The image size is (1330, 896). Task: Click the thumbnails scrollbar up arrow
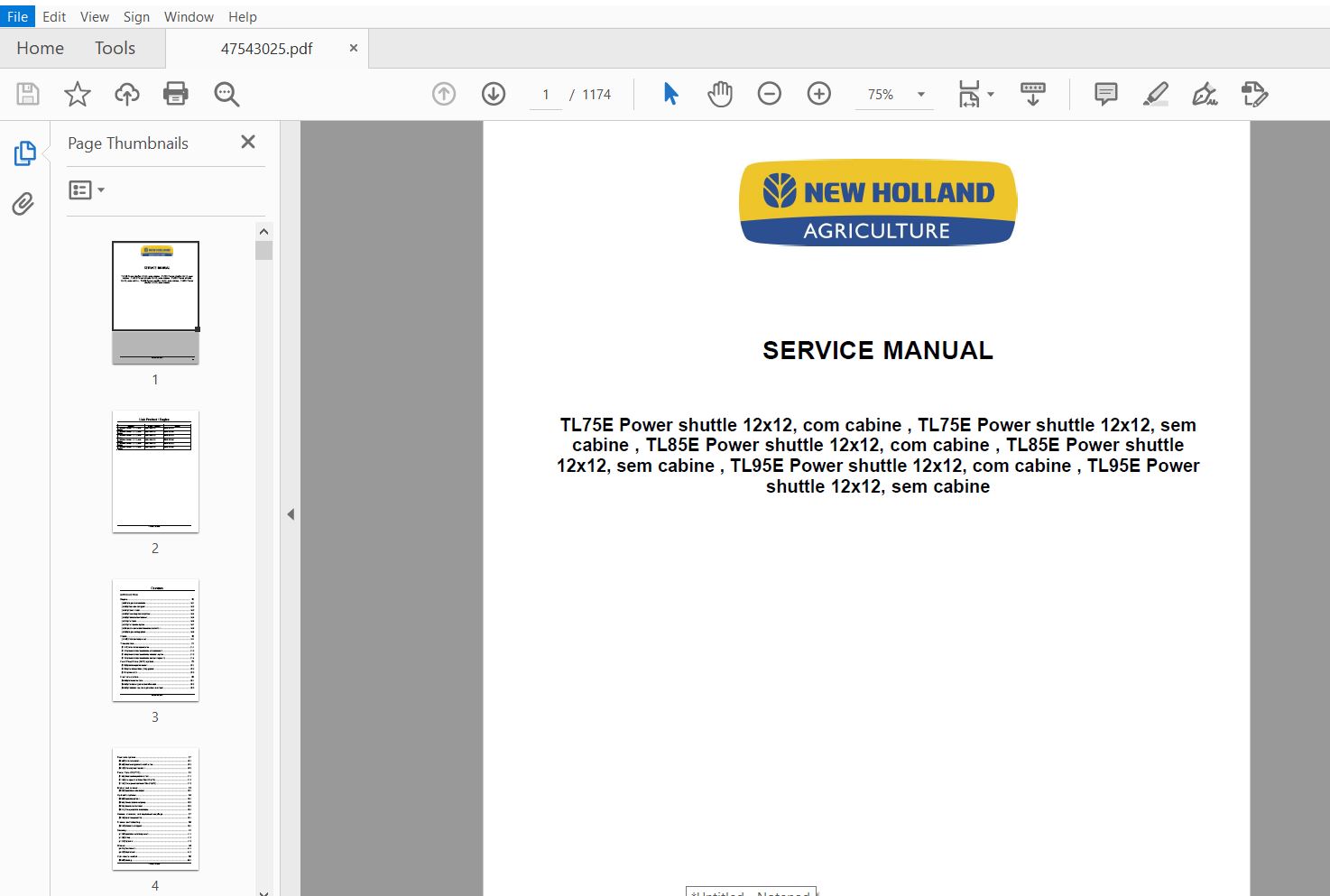263,231
